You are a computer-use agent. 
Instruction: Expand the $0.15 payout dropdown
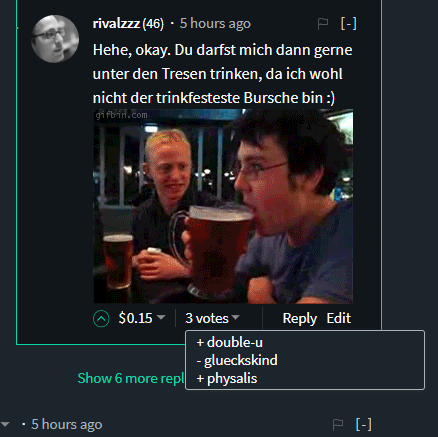coord(142,318)
